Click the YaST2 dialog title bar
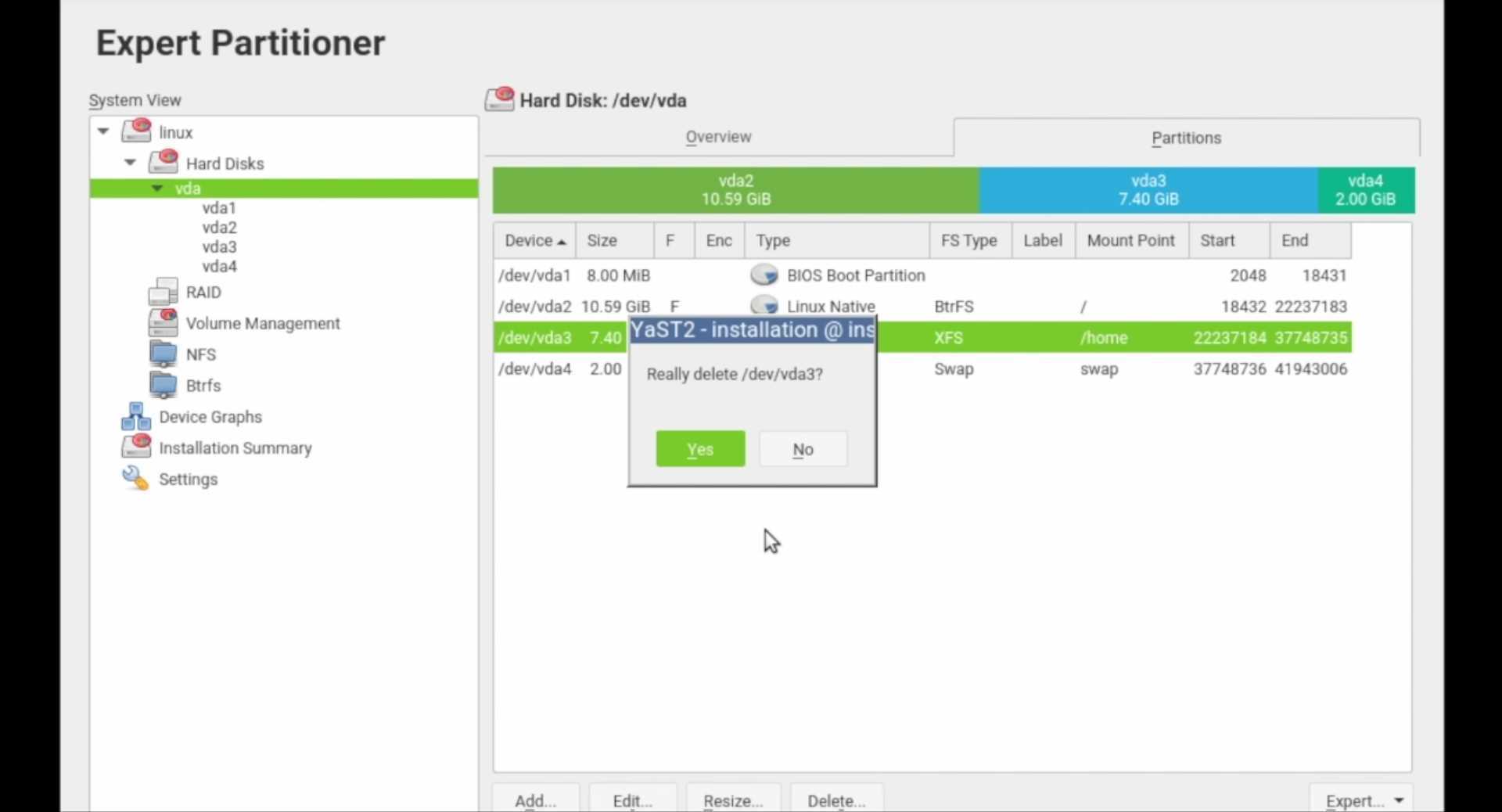Image resolution: width=1502 pixels, height=812 pixels. coord(753,330)
